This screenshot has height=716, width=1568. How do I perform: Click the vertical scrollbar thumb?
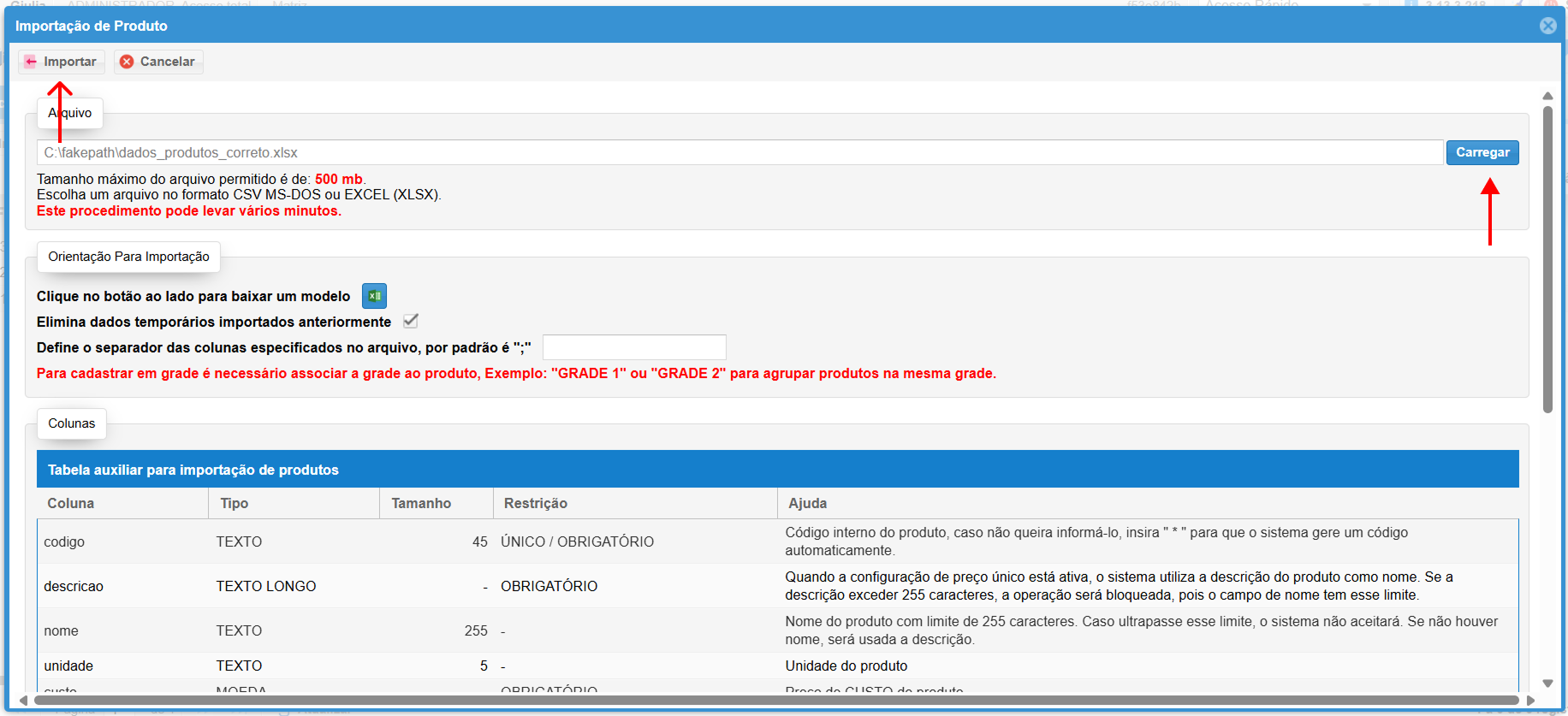[1547, 257]
